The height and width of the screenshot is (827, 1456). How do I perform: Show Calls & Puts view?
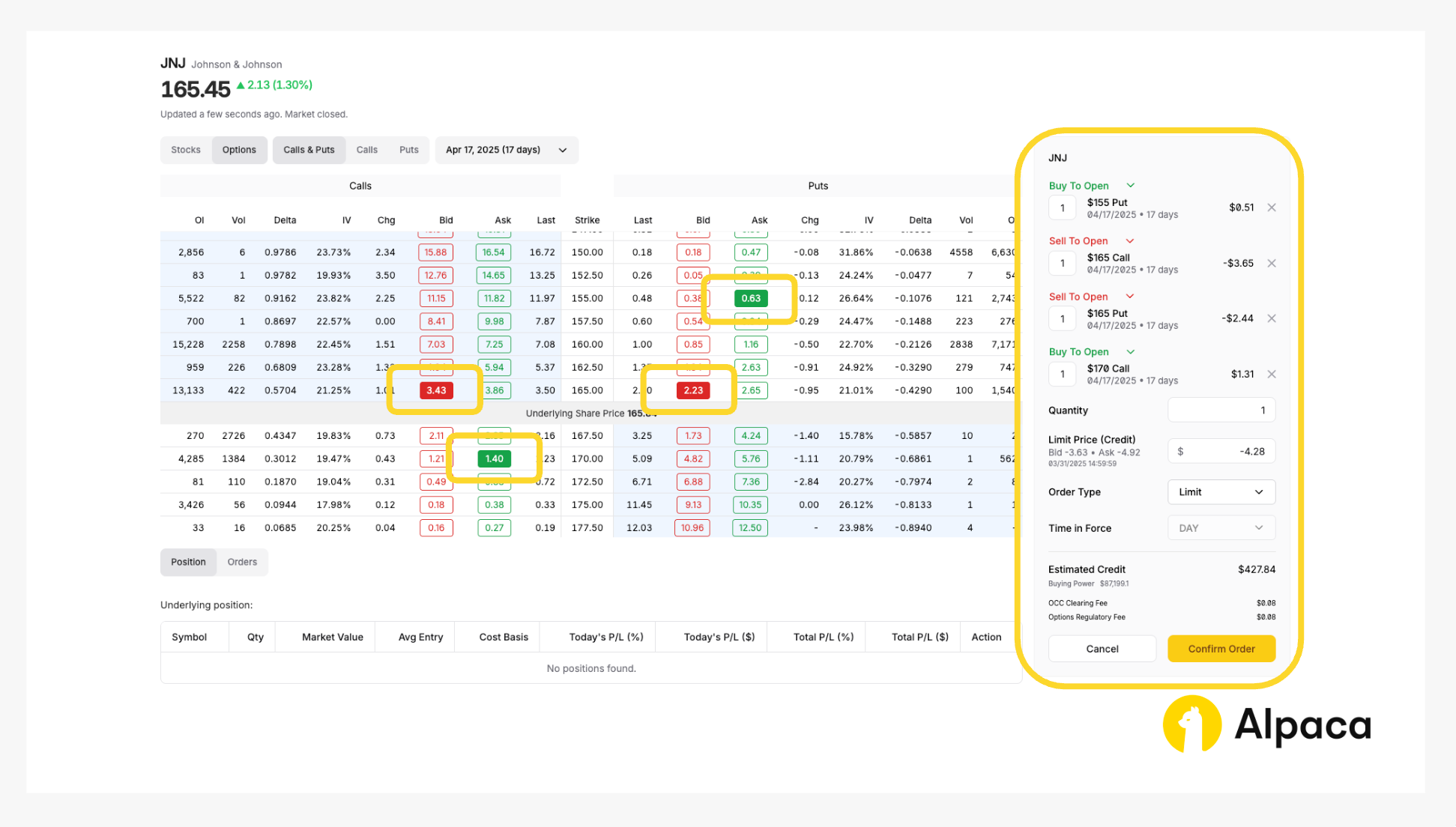click(x=309, y=150)
